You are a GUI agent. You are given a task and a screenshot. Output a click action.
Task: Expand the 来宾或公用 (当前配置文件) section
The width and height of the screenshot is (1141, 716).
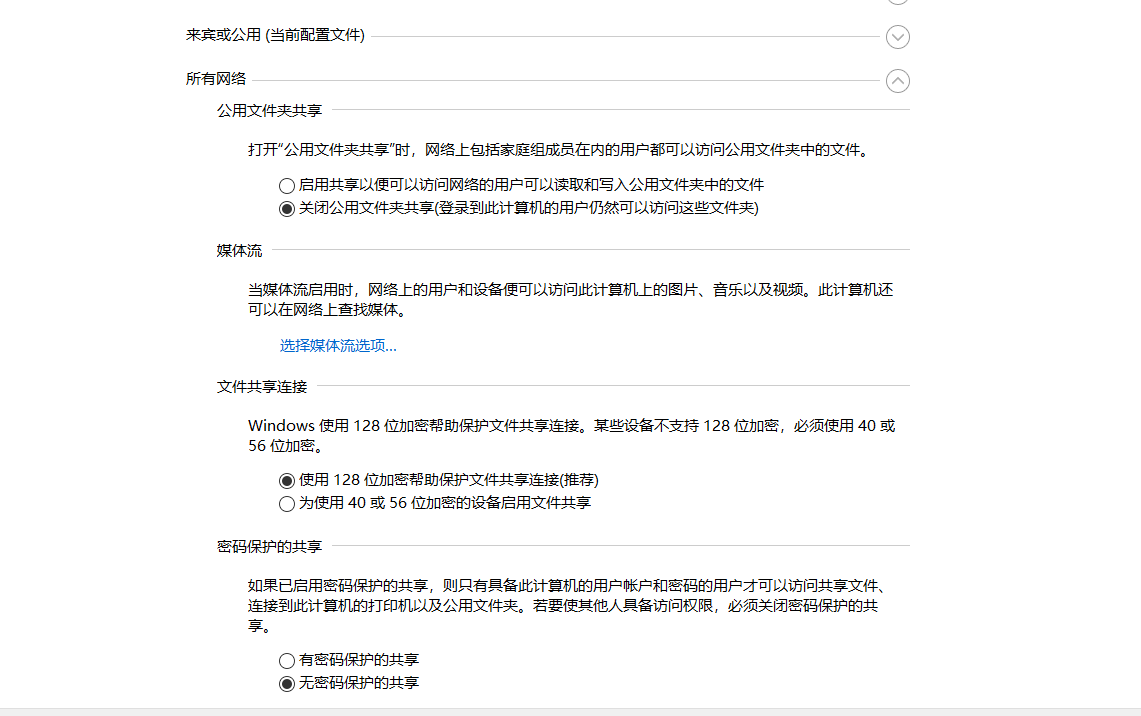(x=897, y=37)
